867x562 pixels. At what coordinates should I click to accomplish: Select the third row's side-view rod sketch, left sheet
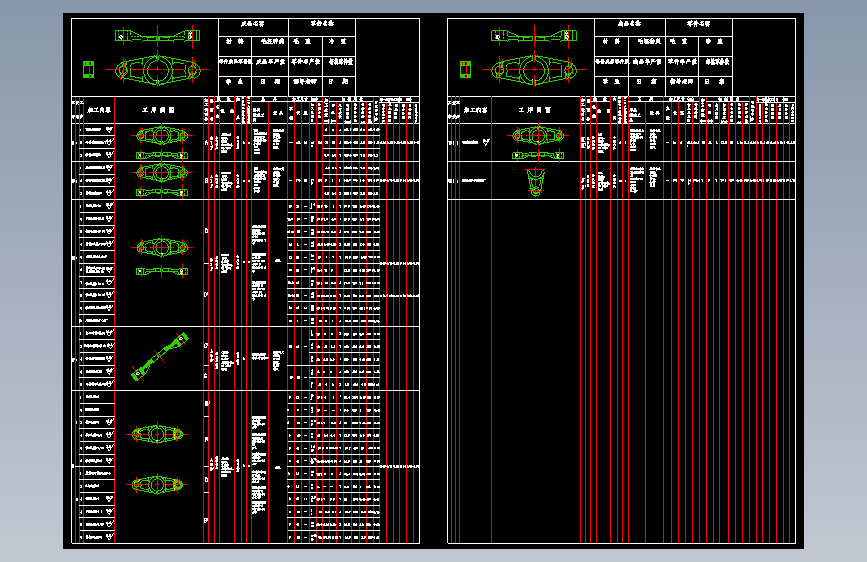[x=161, y=271]
